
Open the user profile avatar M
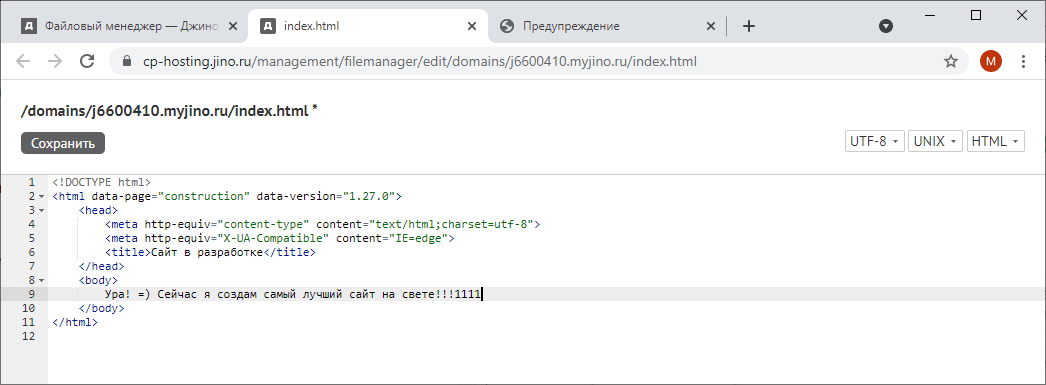[x=991, y=61]
